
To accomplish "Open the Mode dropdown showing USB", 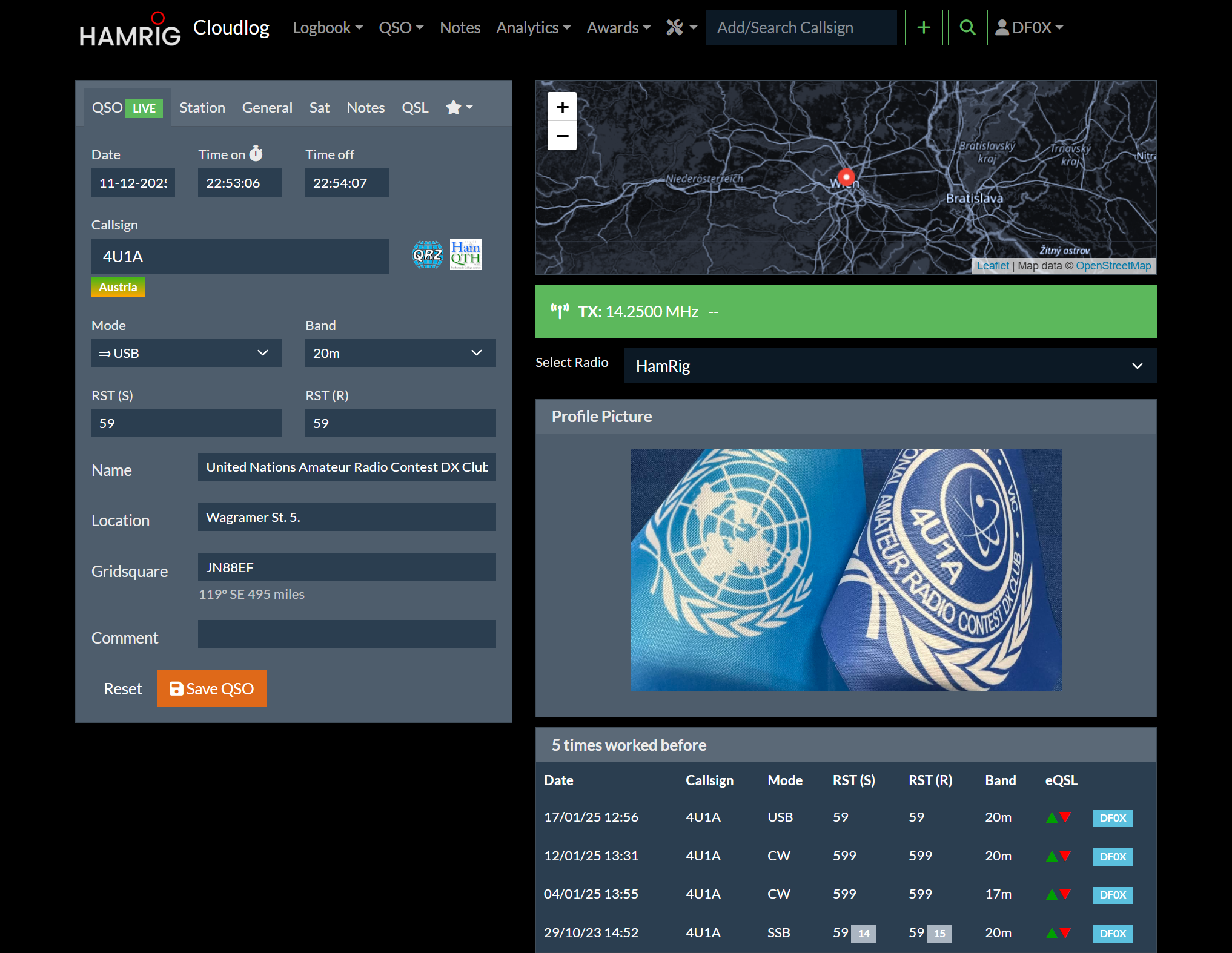I will point(187,353).
